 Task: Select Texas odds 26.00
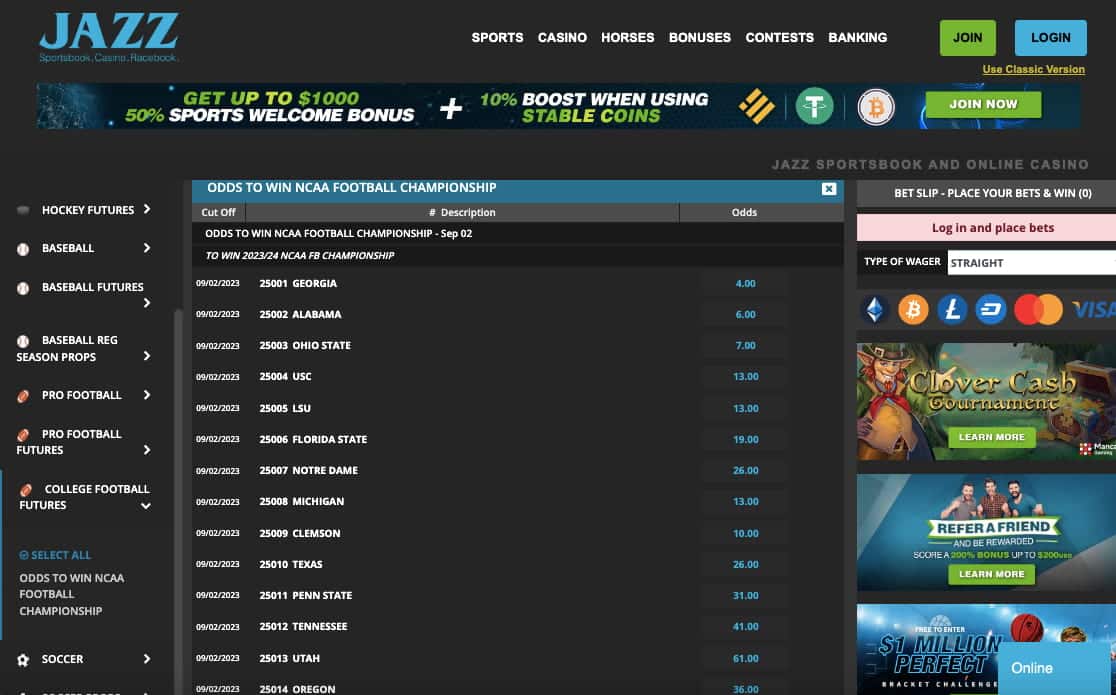point(745,565)
